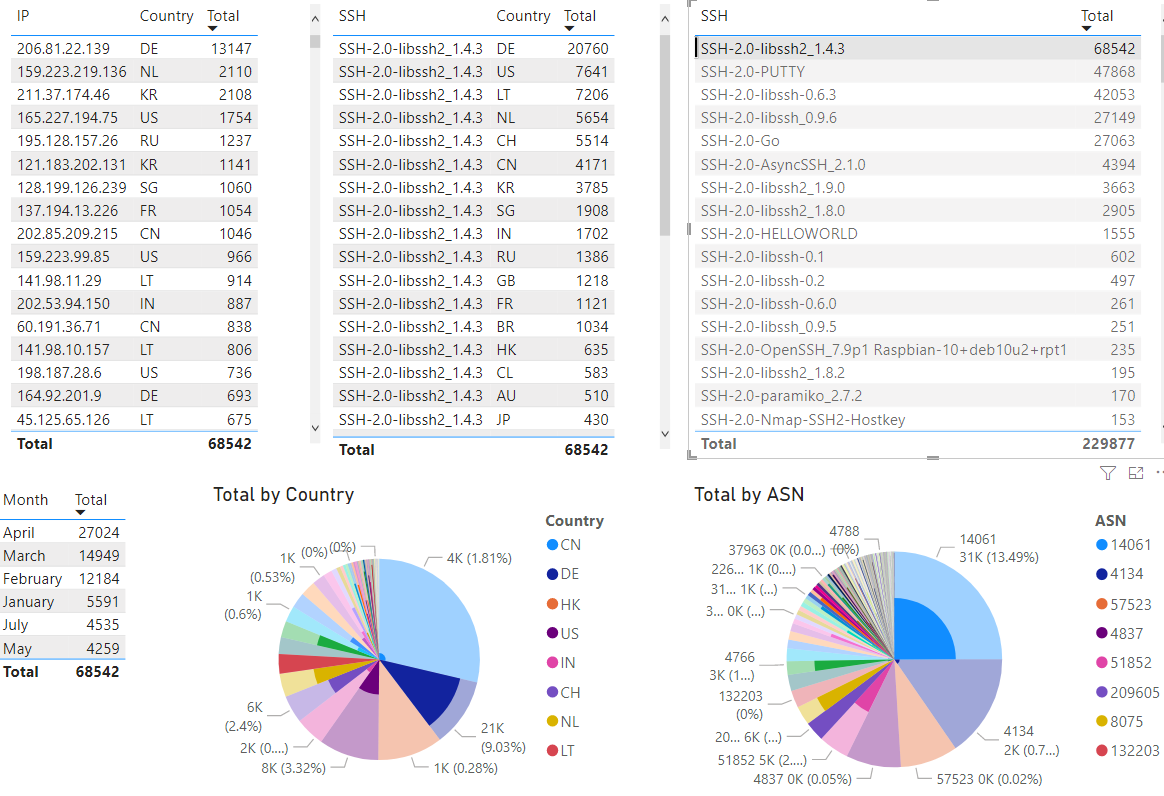Select the SSH-2.0-PUTTY row
Screen dimensions: 1164x796
752,72
